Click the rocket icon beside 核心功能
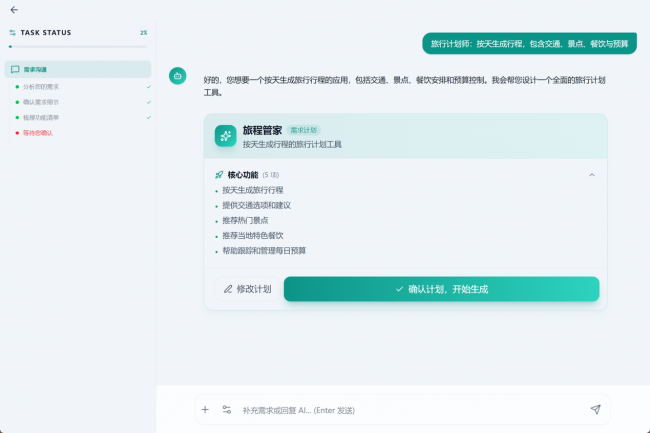Image resolution: width=650 pixels, height=433 pixels. point(218,175)
